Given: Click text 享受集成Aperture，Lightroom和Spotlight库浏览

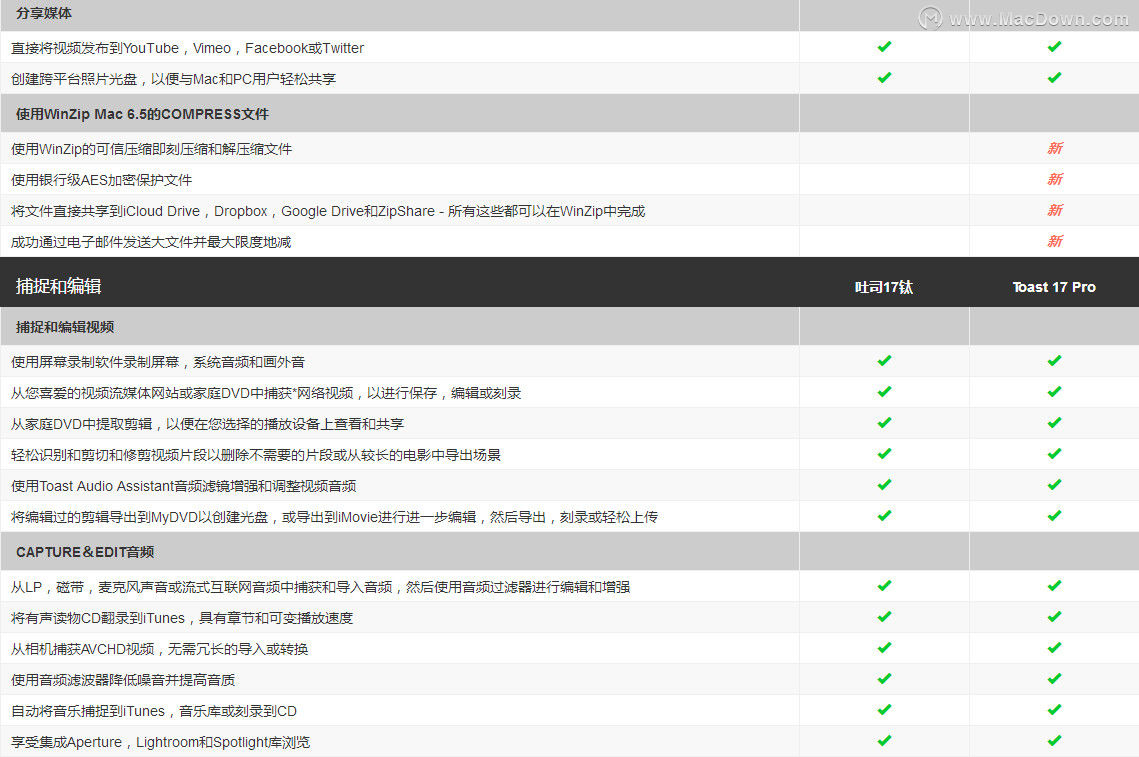Looking at the screenshot, I should (x=161, y=742).
